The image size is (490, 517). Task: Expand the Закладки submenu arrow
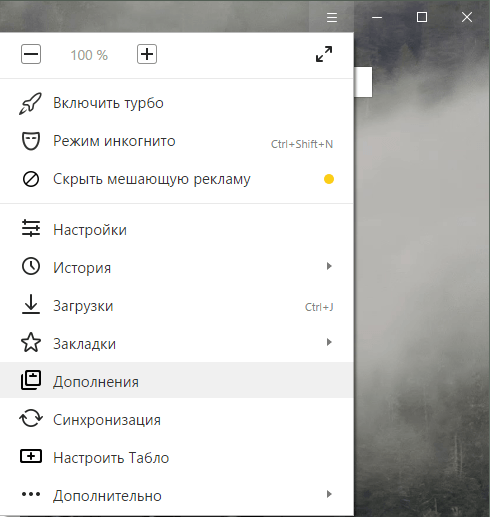point(329,342)
